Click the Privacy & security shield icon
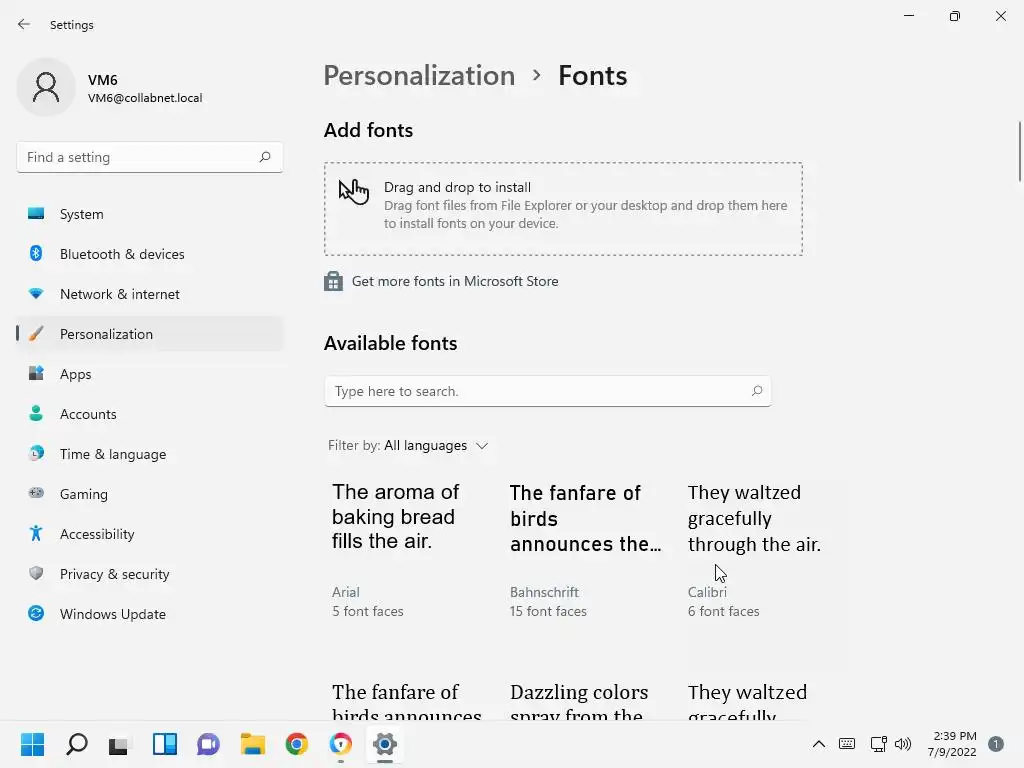 [36, 574]
